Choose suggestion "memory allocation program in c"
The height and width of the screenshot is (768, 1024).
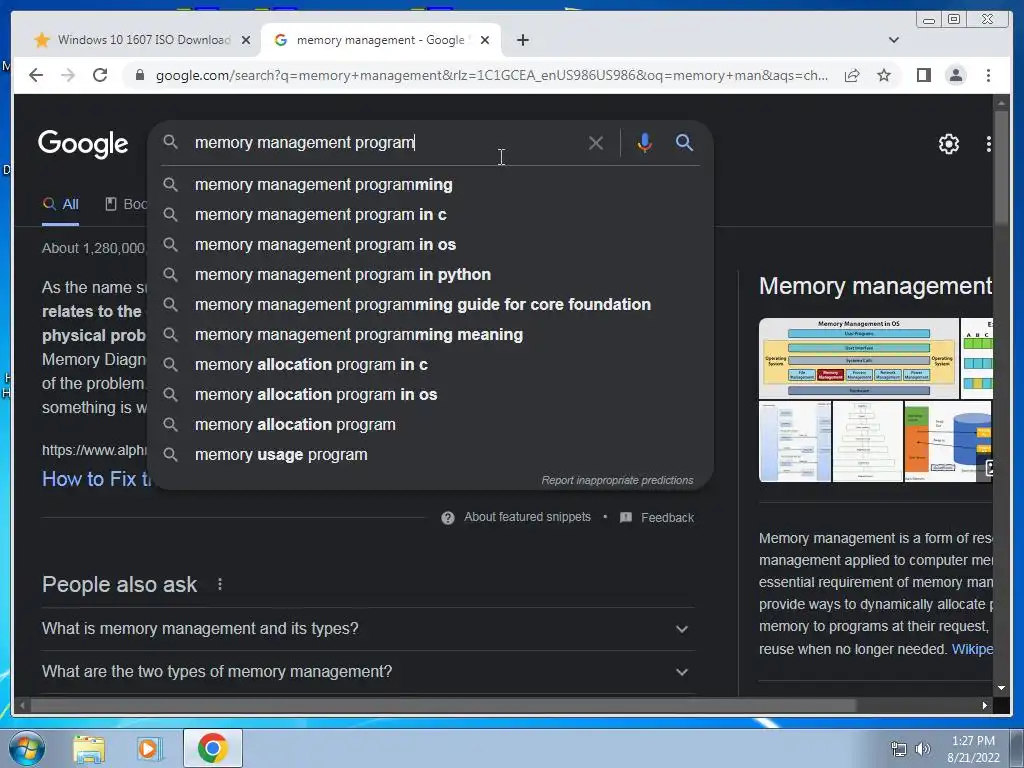click(430, 365)
